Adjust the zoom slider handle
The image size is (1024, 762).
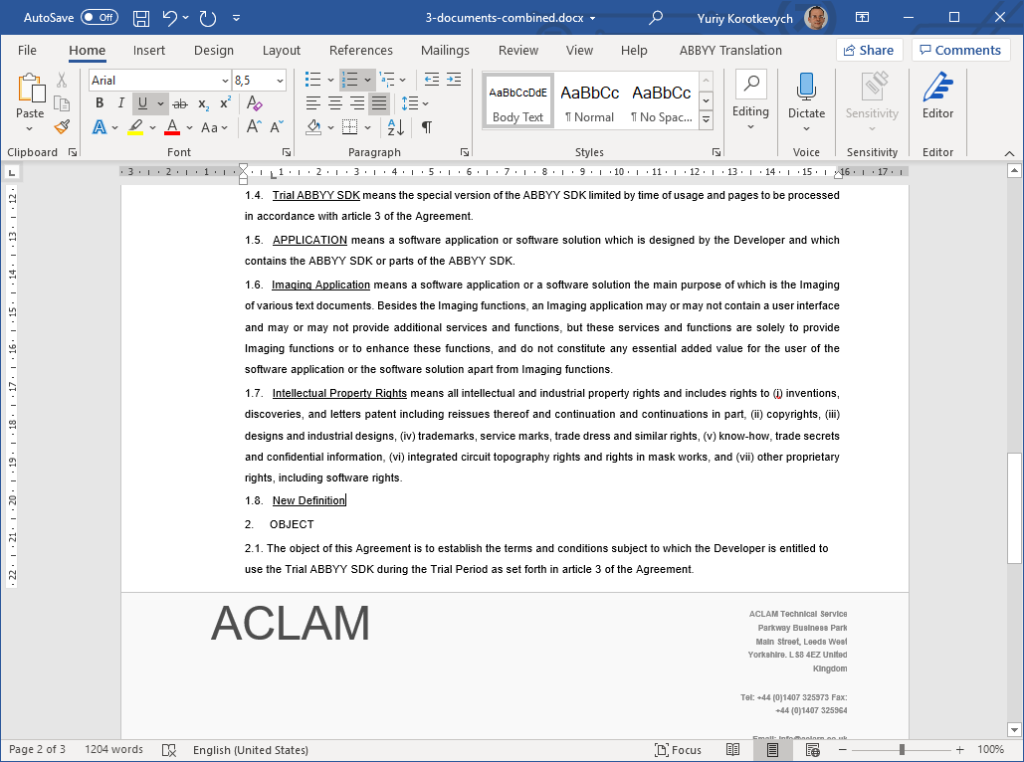[x=901, y=750]
